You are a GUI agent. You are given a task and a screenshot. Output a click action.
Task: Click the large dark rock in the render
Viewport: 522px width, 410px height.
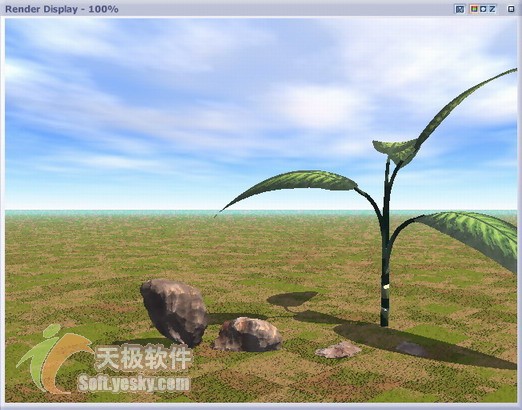tap(174, 311)
